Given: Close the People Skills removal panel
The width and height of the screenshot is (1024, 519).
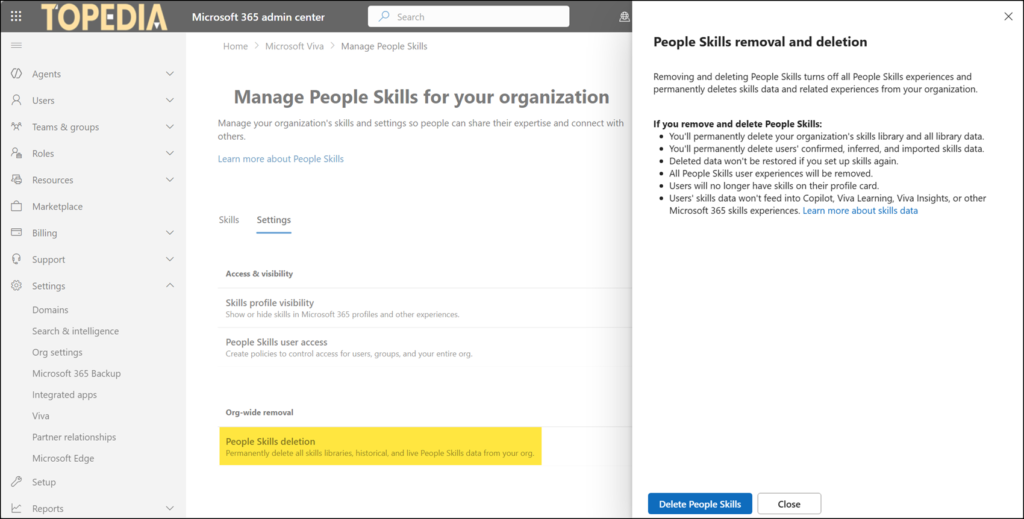Looking at the screenshot, I should (1008, 16).
